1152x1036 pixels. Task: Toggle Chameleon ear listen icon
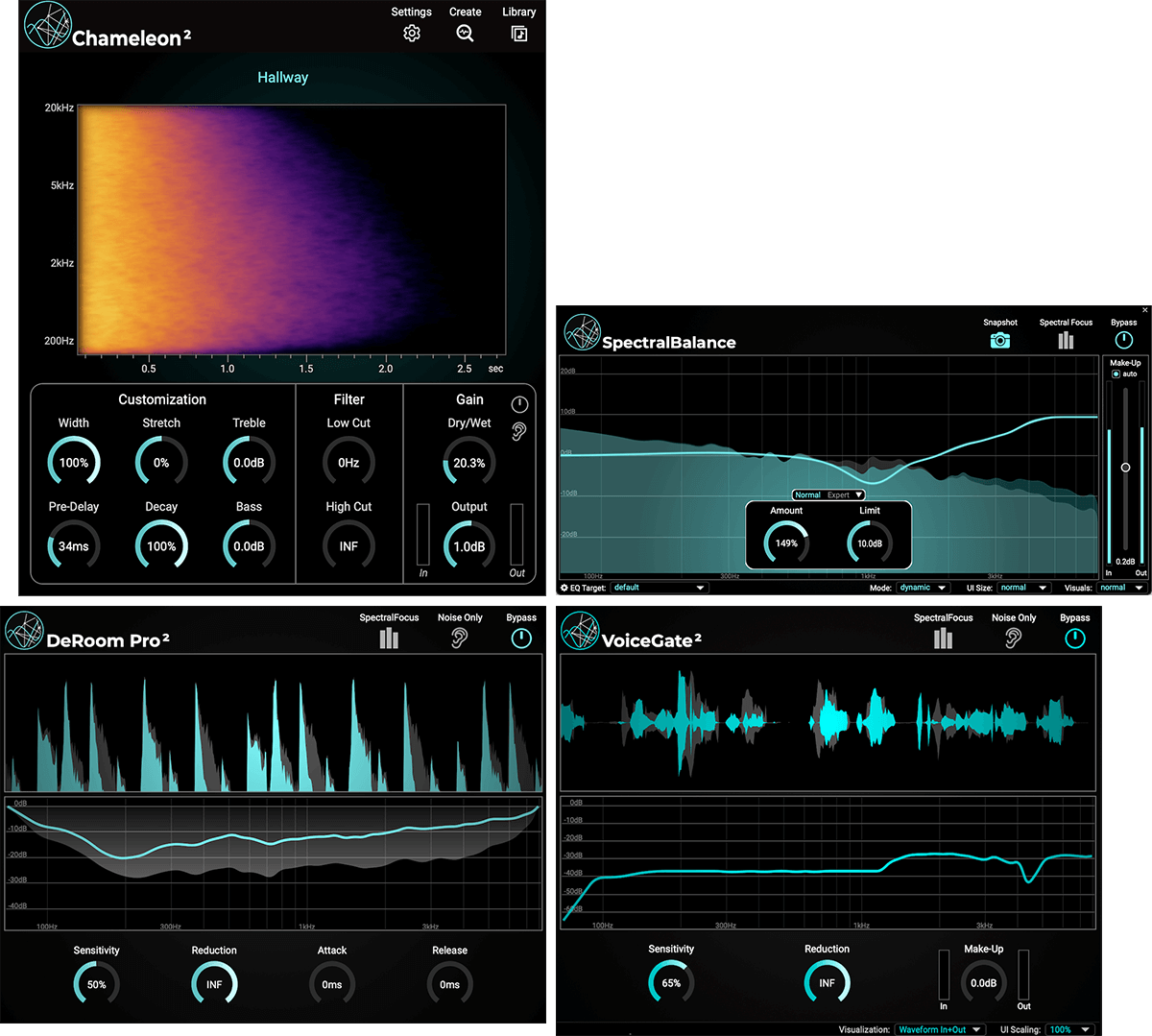519,431
